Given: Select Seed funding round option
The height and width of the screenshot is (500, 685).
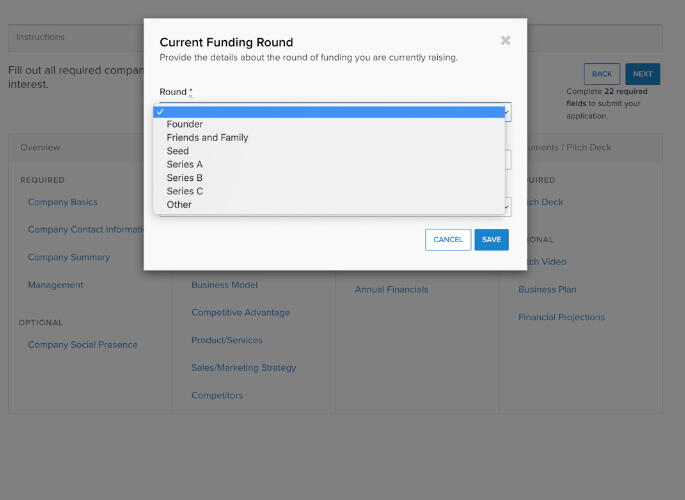Looking at the screenshot, I should click(178, 151).
